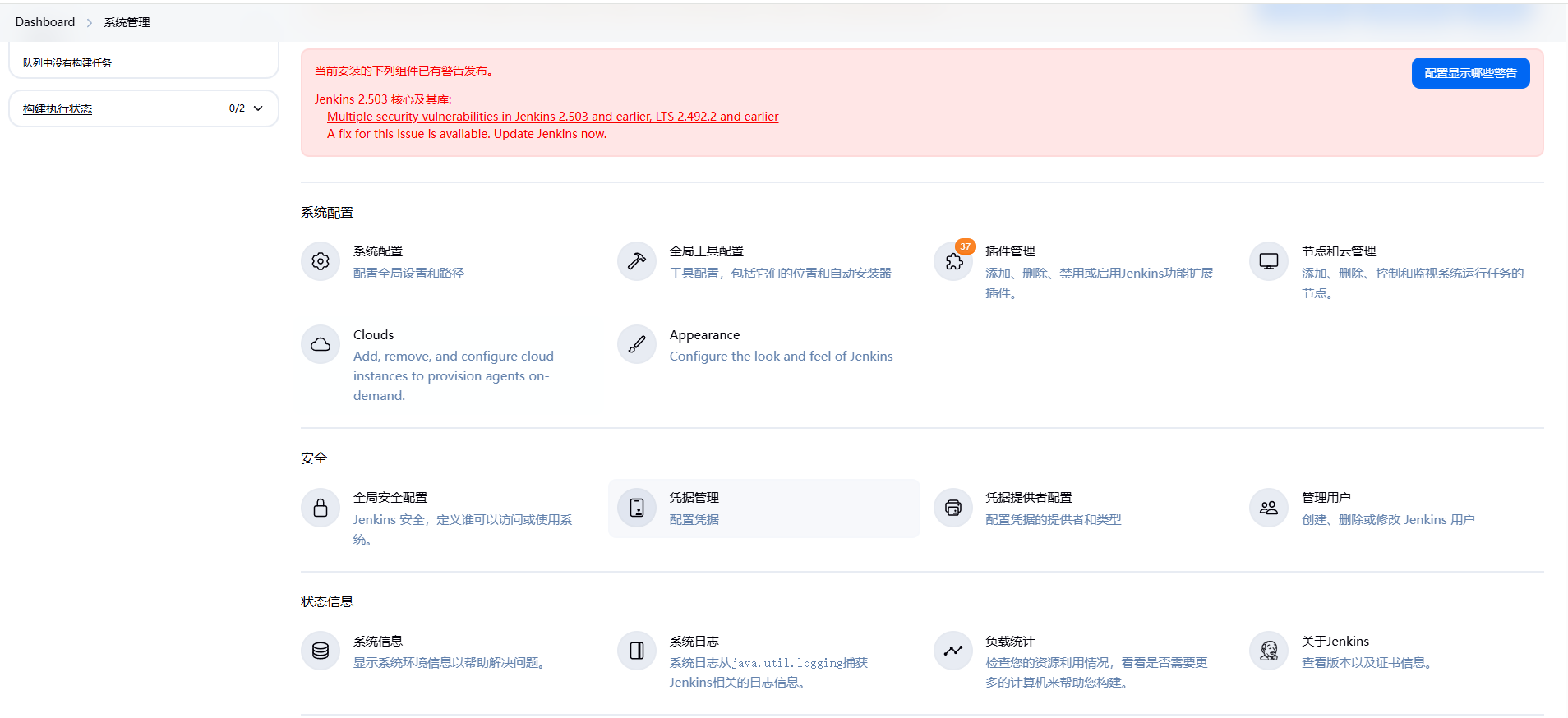Viewport: 1568px width, 718px height.
Task: Go to Dashboard in breadcrumb
Action: (x=45, y=22)
